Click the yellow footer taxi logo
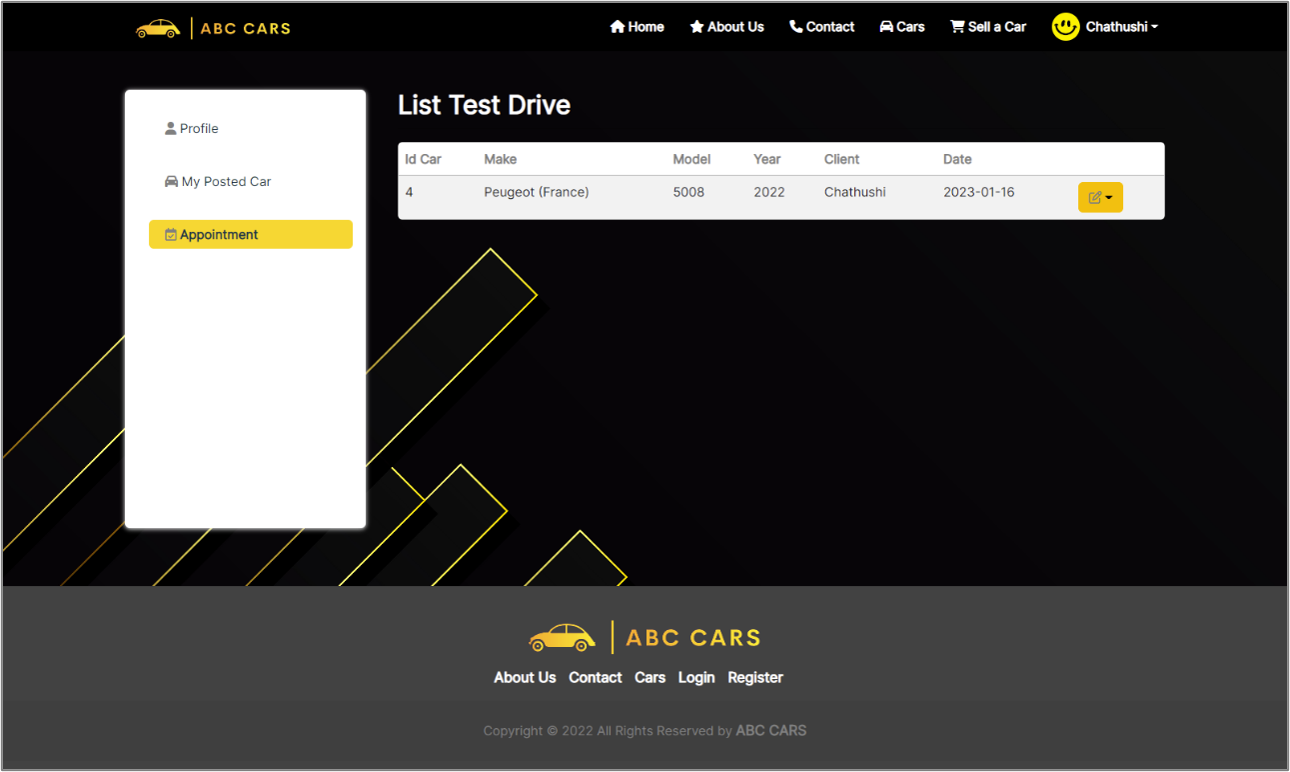The height and width of the screenshot is (772, 1290). (x=562, y=637)
